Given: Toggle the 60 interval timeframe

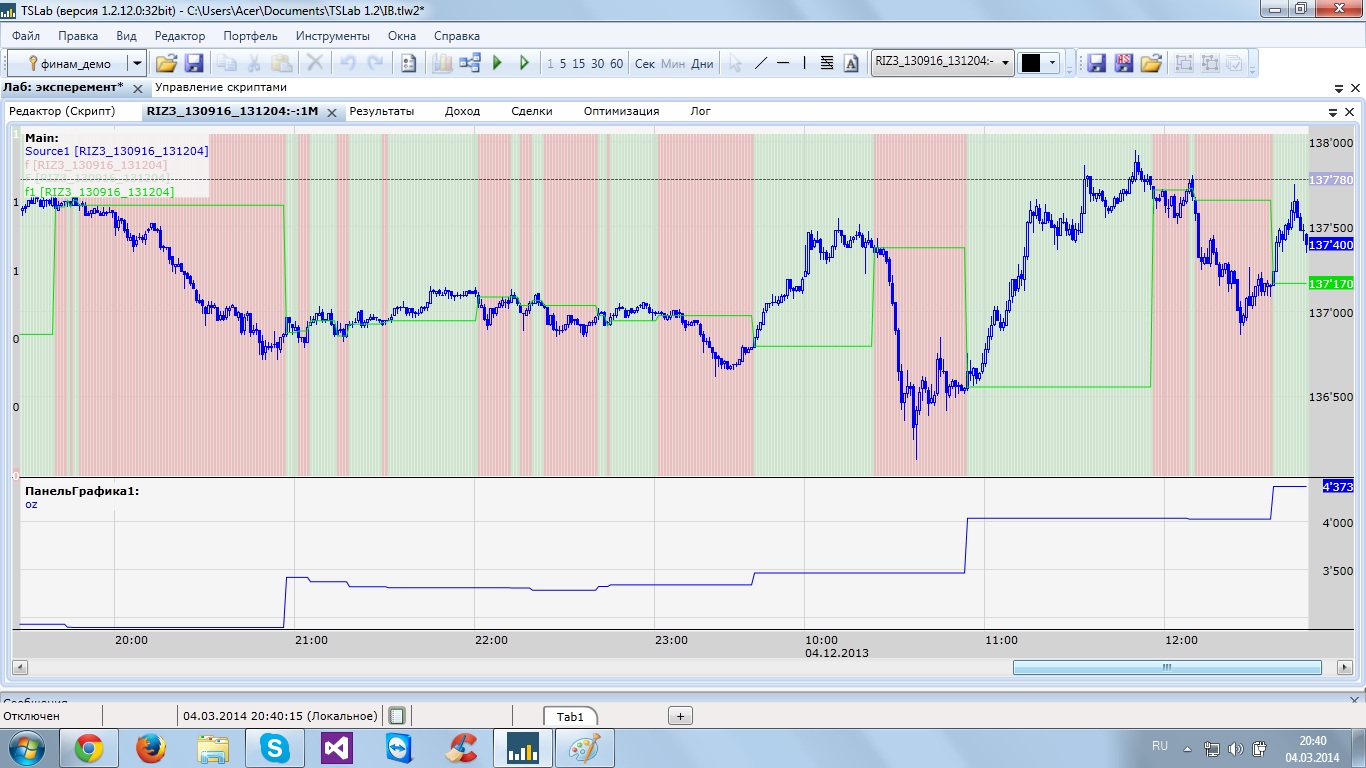Looking at the screenshot, I should [x=616, y=63].
